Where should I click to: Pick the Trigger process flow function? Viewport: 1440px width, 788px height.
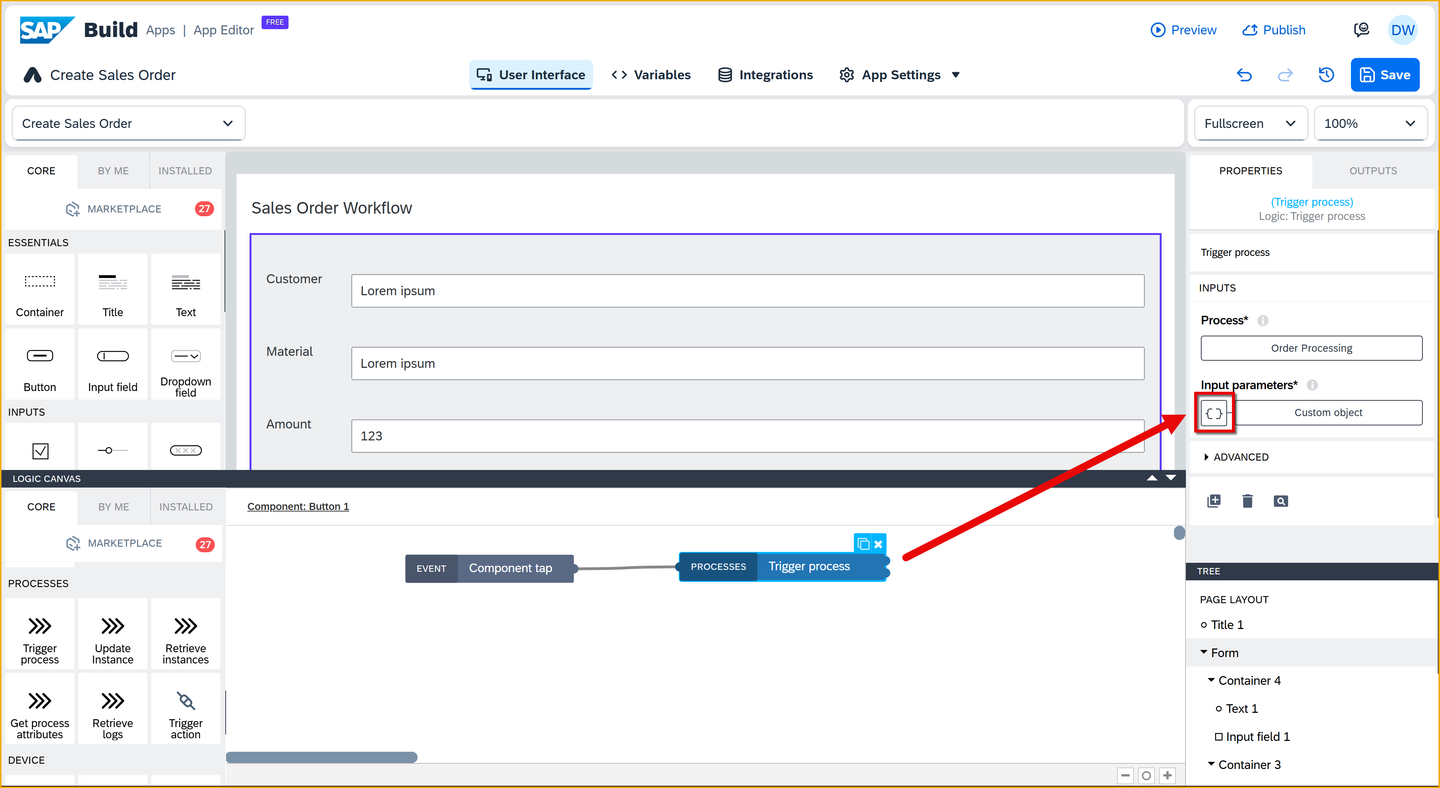tap(40, 634)
